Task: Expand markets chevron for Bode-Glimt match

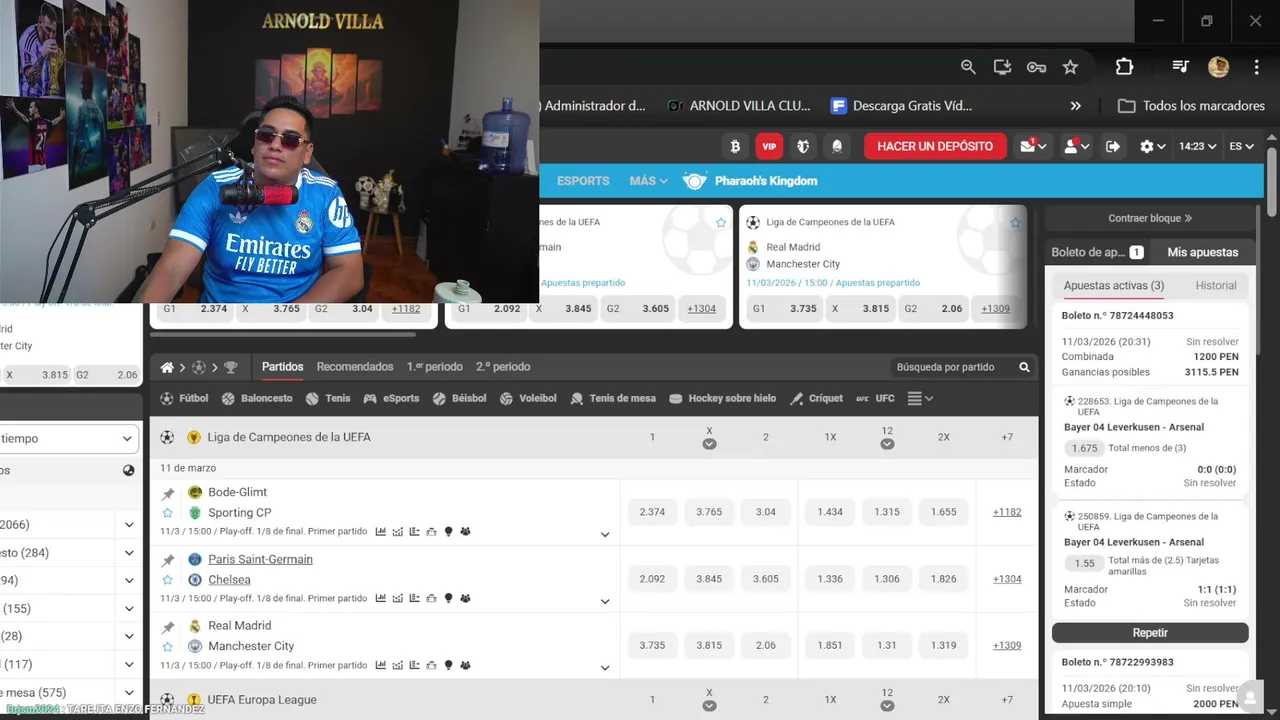Action: tap(605, 534)
